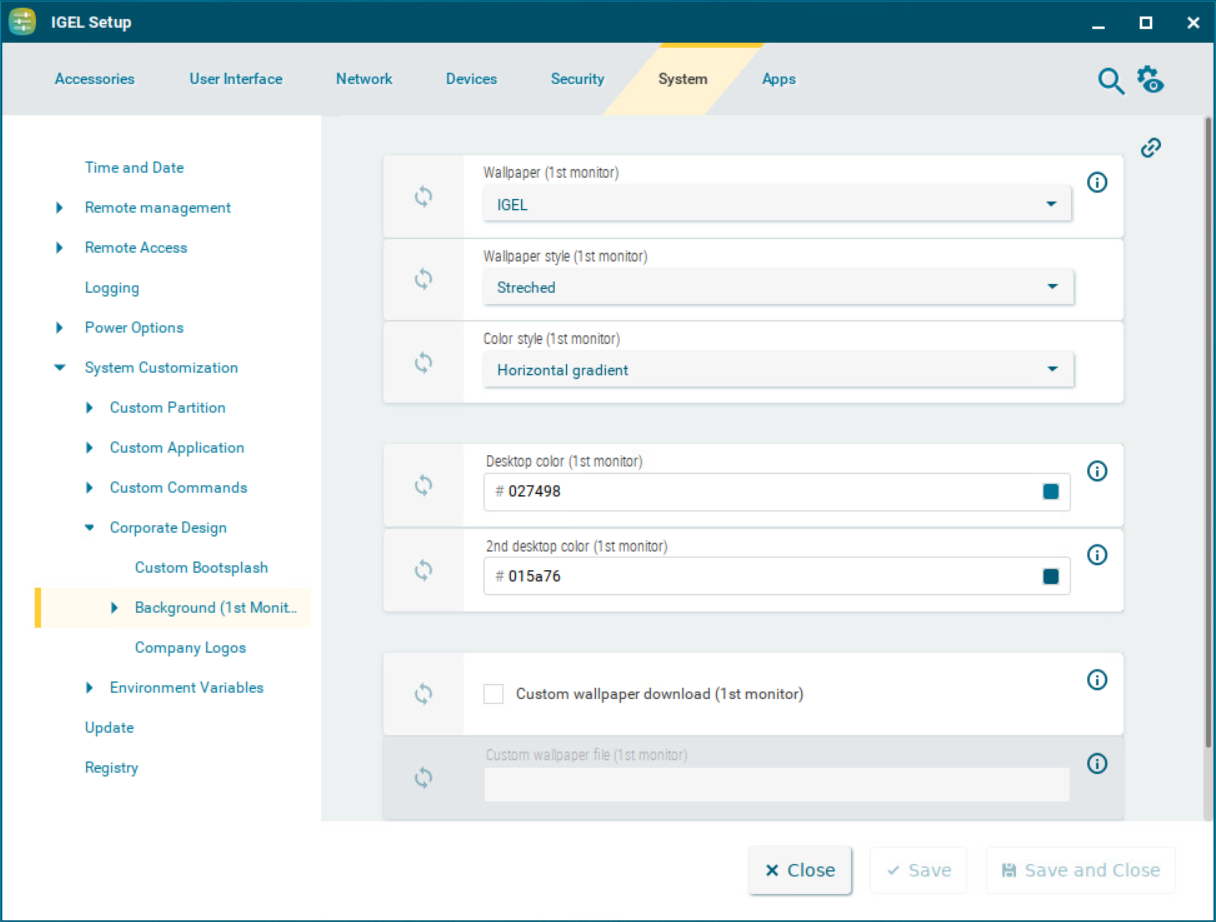Click the info icon next to the Wallpaper dropdown
Viewport: 1216px width, 922px height.
tap(1097, 182)
